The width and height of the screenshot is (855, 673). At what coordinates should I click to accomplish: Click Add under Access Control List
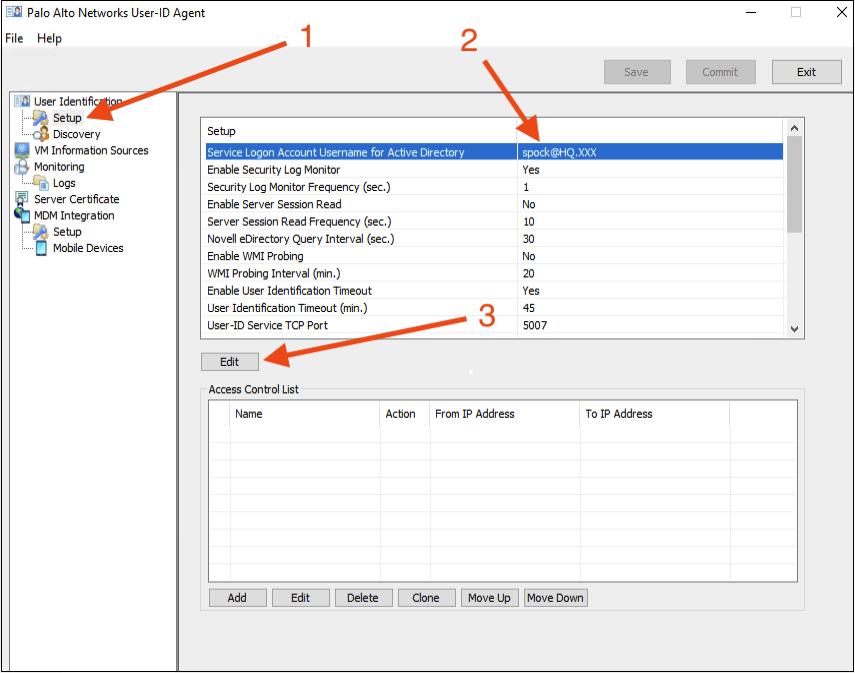237,598
